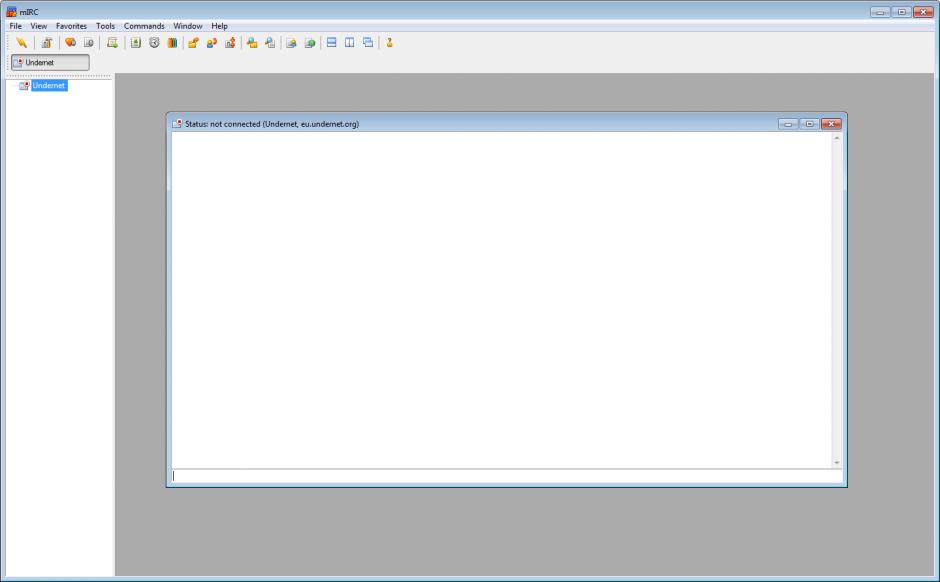The width and height of the screenshot is (940, 582).
Task: Click the Status window scrollbar up arrow
Action: pos(837,138)
